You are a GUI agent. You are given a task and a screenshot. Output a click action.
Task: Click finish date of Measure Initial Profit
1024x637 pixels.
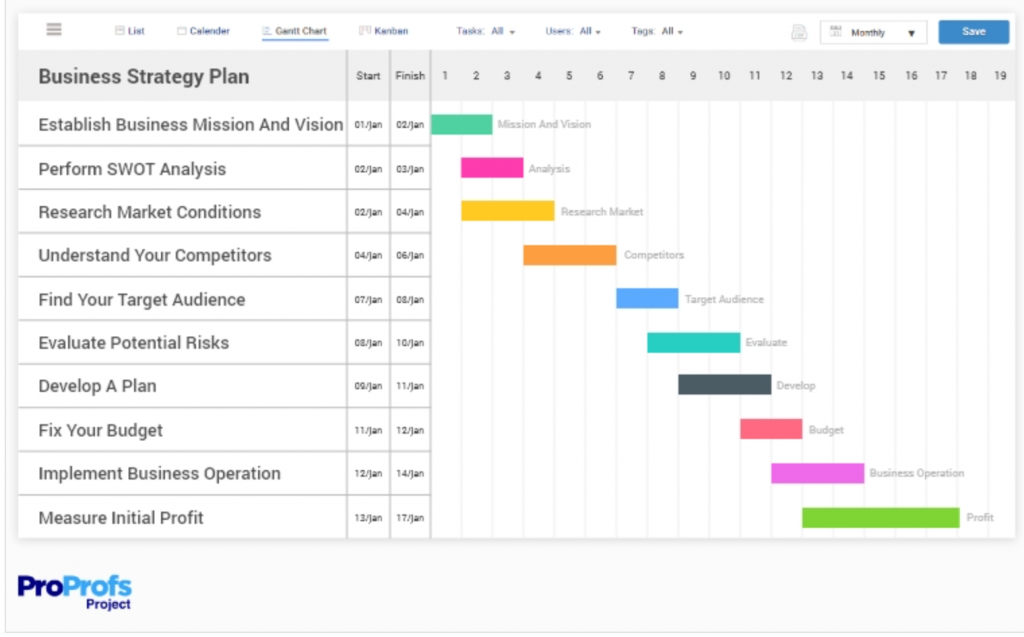410,517
